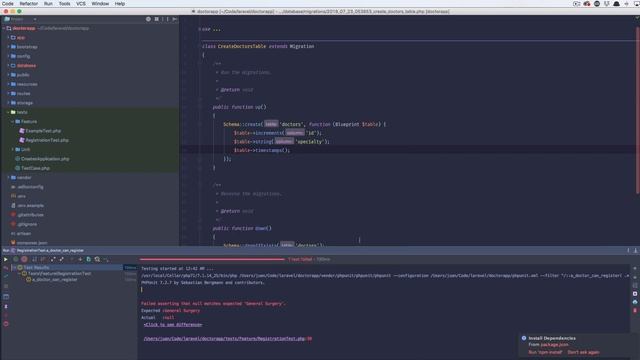This screenshot has width=640, height=360.
Task: Click Run 'npm install' link
Action: point(545,352)
